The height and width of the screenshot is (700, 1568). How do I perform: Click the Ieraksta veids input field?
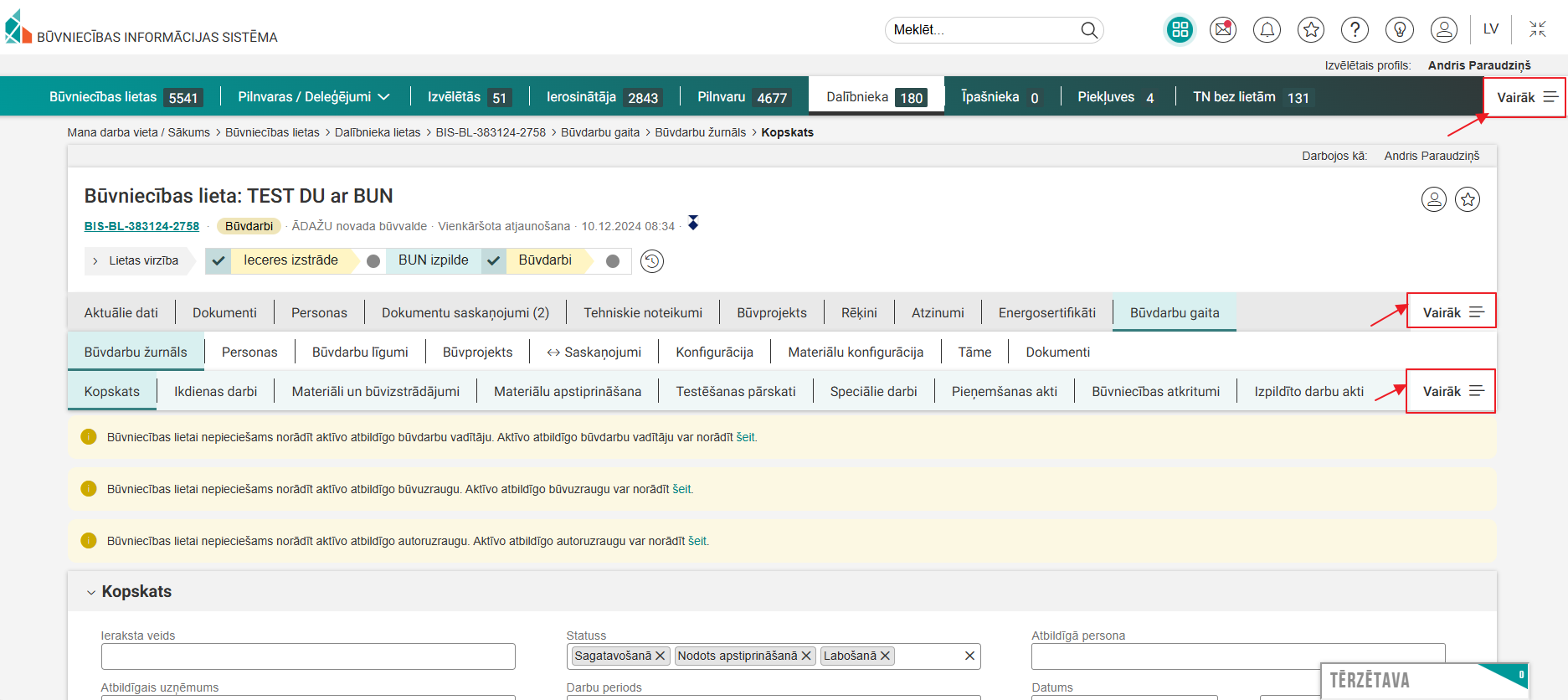307,656
